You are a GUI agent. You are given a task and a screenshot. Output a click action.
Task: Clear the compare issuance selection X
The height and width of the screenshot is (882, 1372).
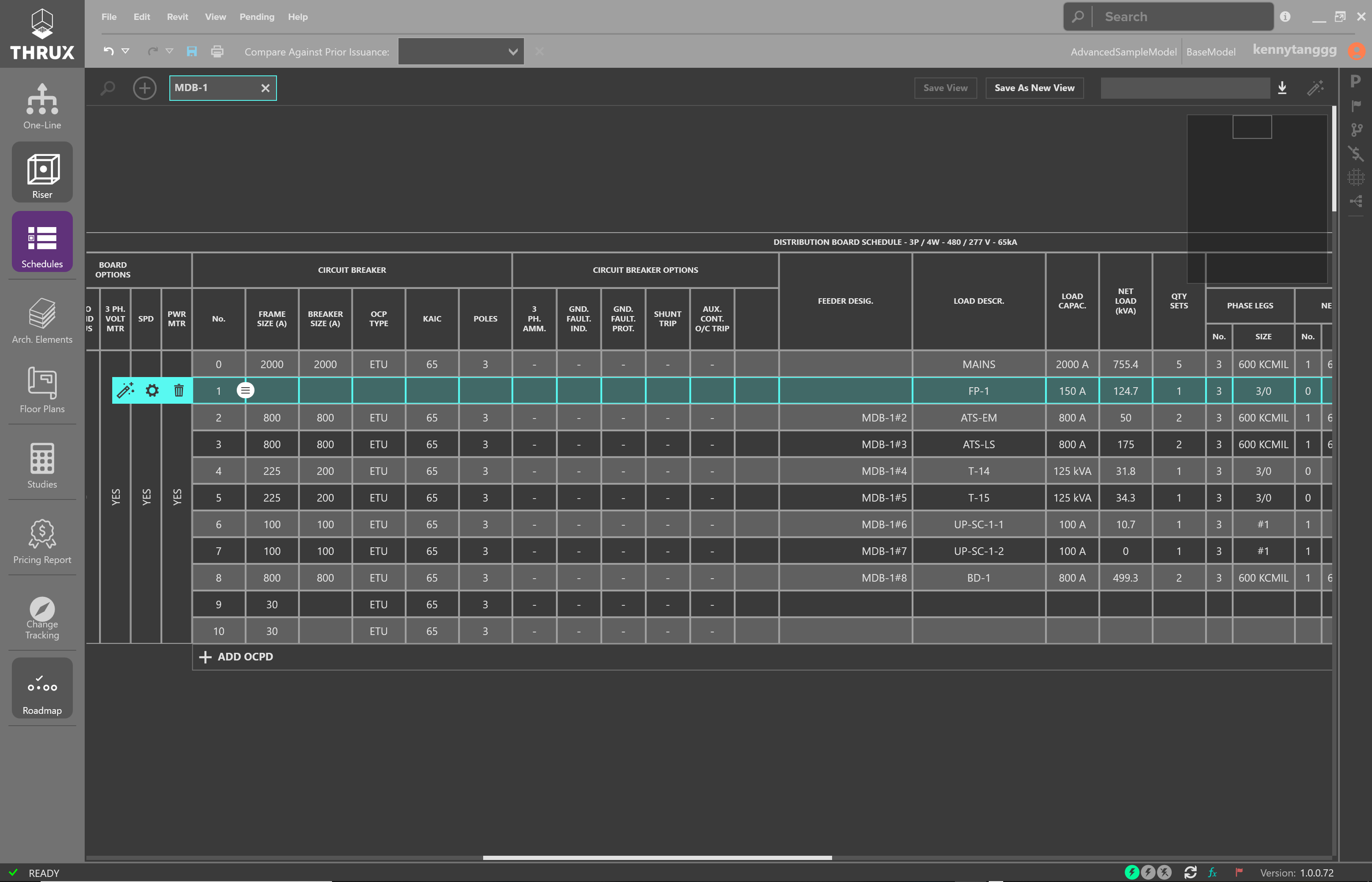coord(539,52)
